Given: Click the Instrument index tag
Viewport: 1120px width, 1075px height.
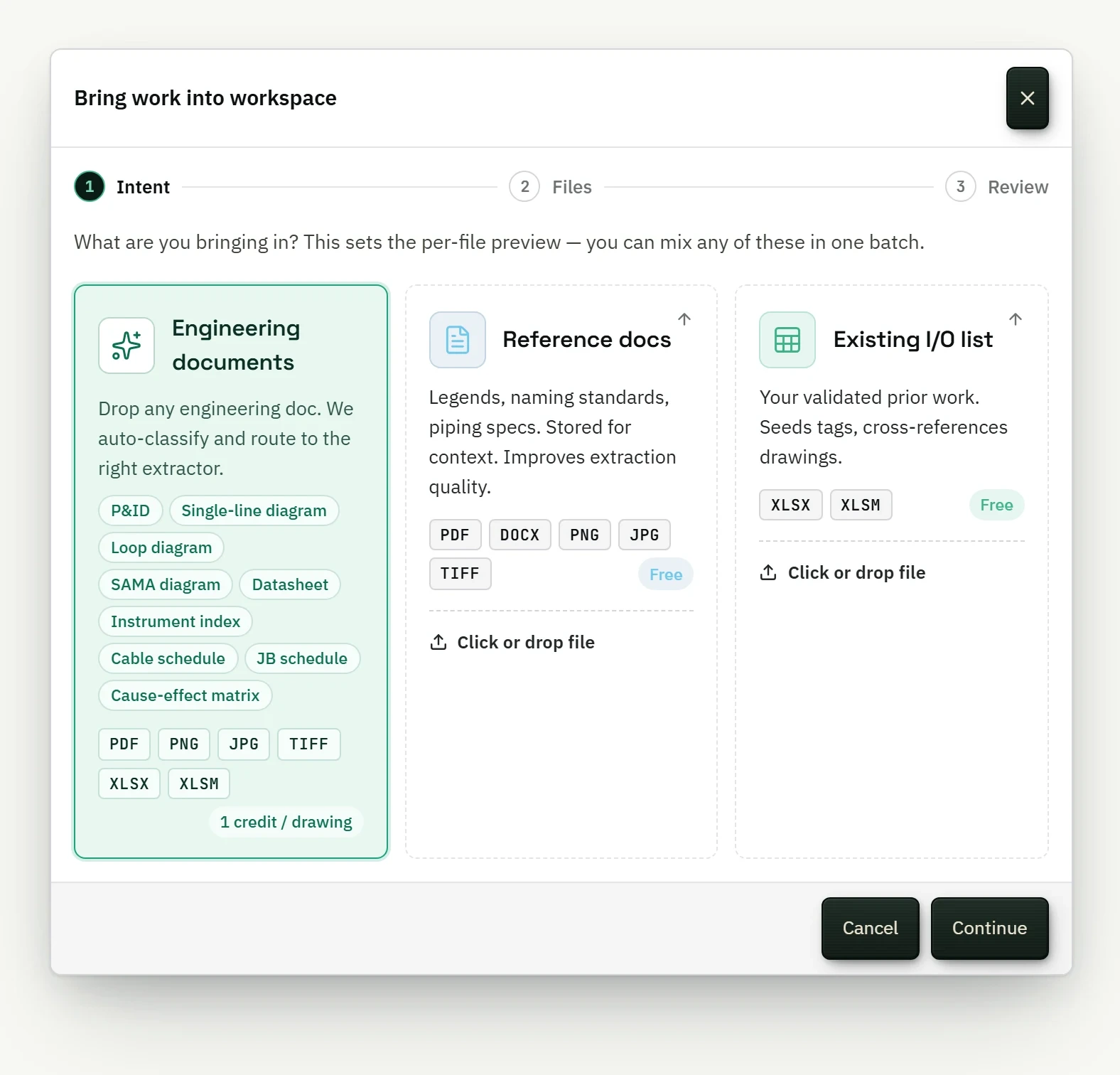Looking at the screenshot, I should 176,621.
